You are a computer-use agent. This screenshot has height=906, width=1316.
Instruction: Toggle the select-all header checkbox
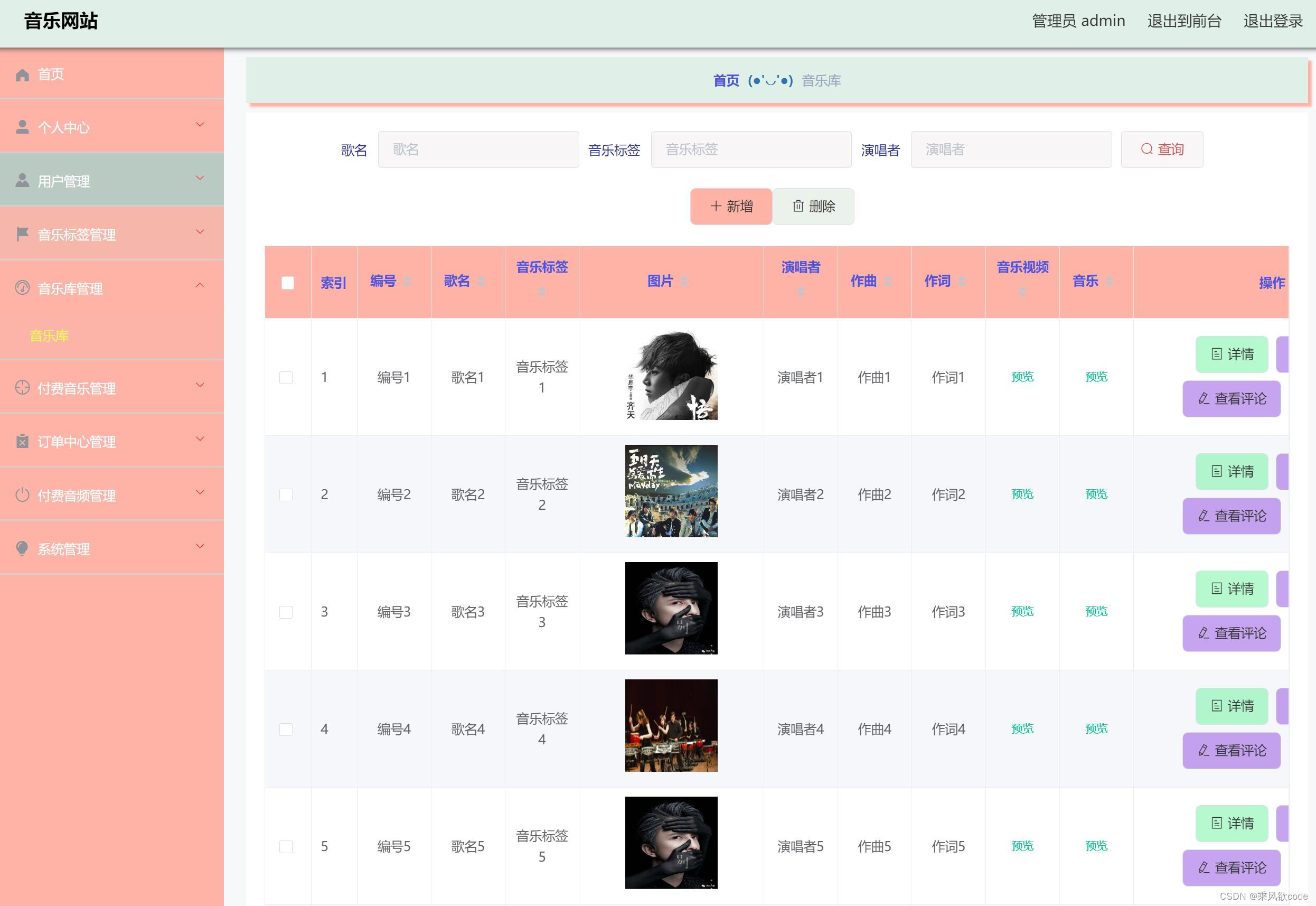[x=288, y=283]
